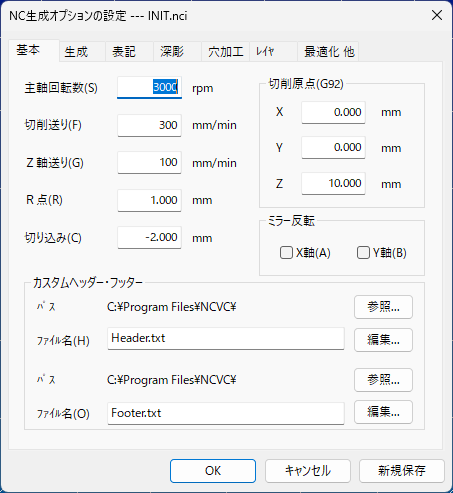Open the 最適化 他 tab
This screenshot has height=493, width=453.
(329, 52)
